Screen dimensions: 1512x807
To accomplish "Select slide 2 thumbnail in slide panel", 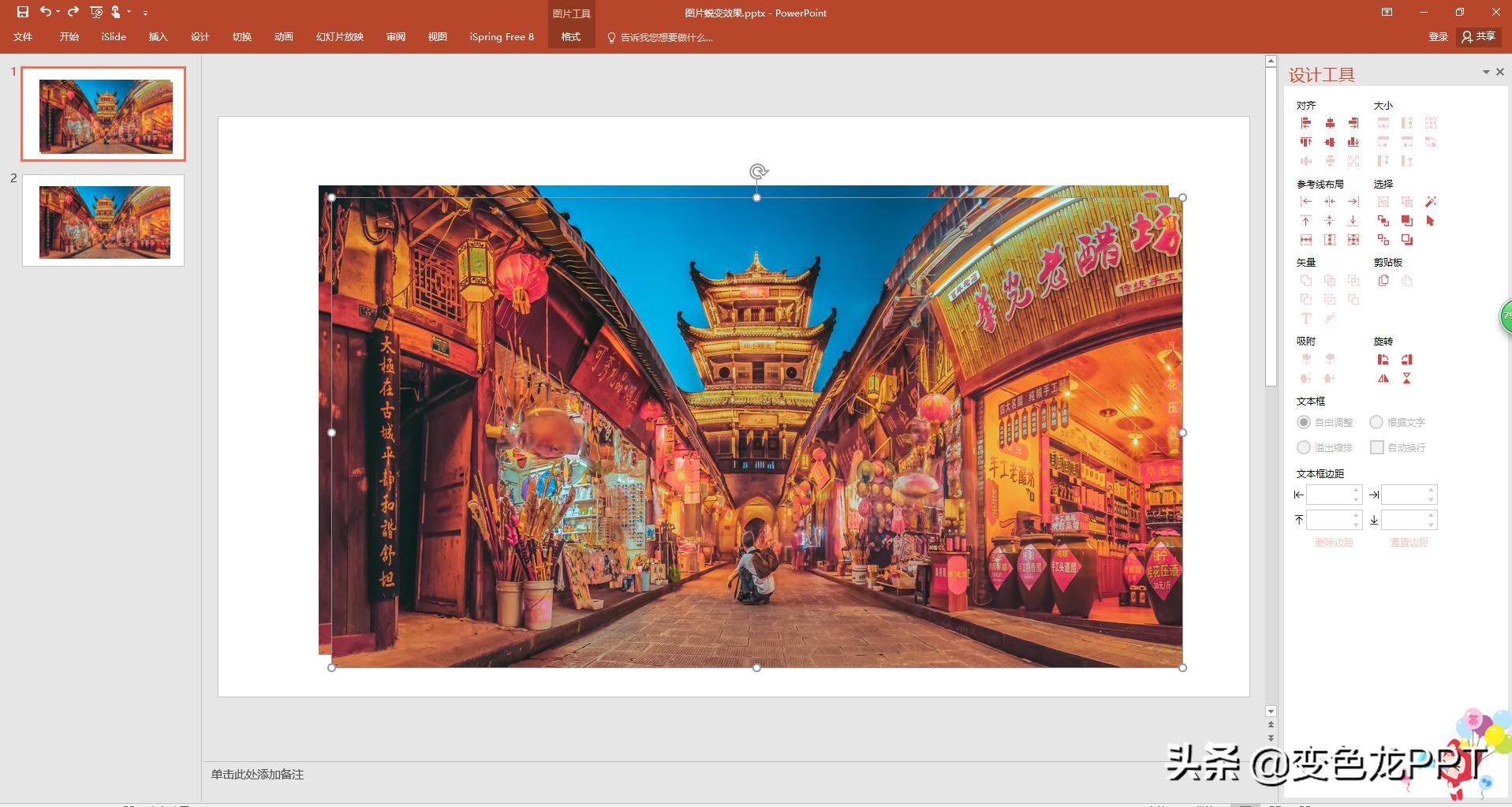I will pyautogui.click(x=103, y=221).
